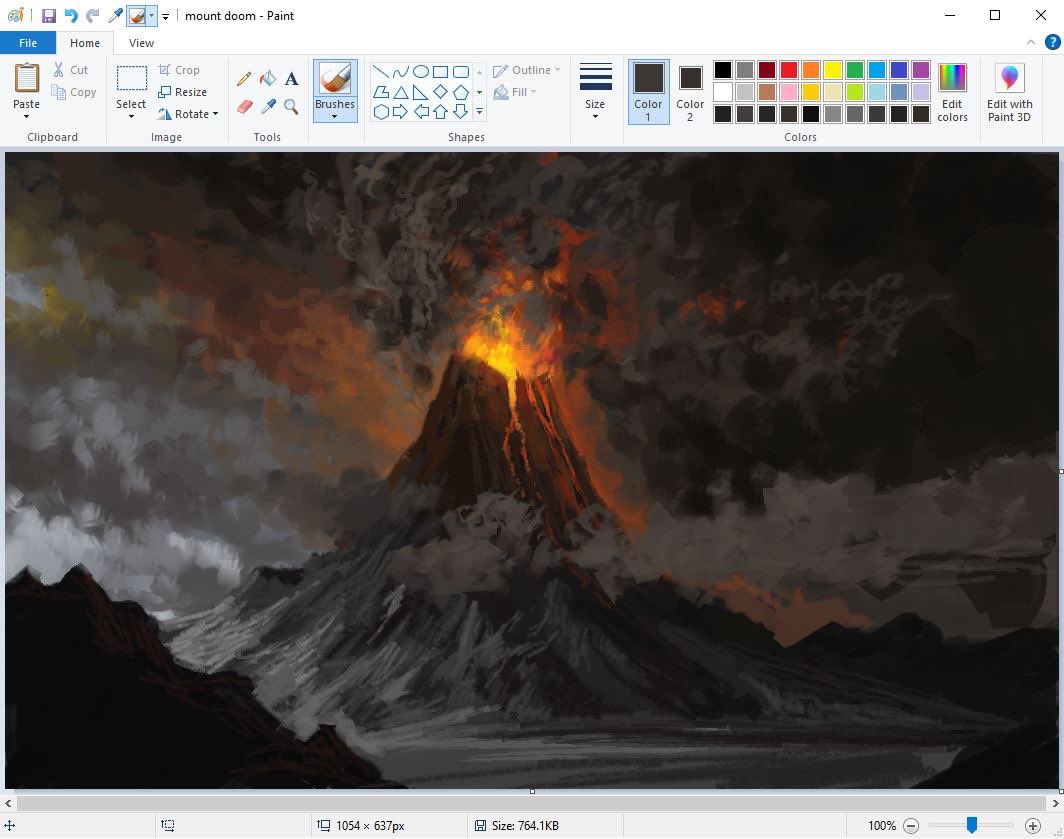Choose the Fill with color bucket
The height and width of the screenshot is (839, 1064).
[x=268, y=79]
